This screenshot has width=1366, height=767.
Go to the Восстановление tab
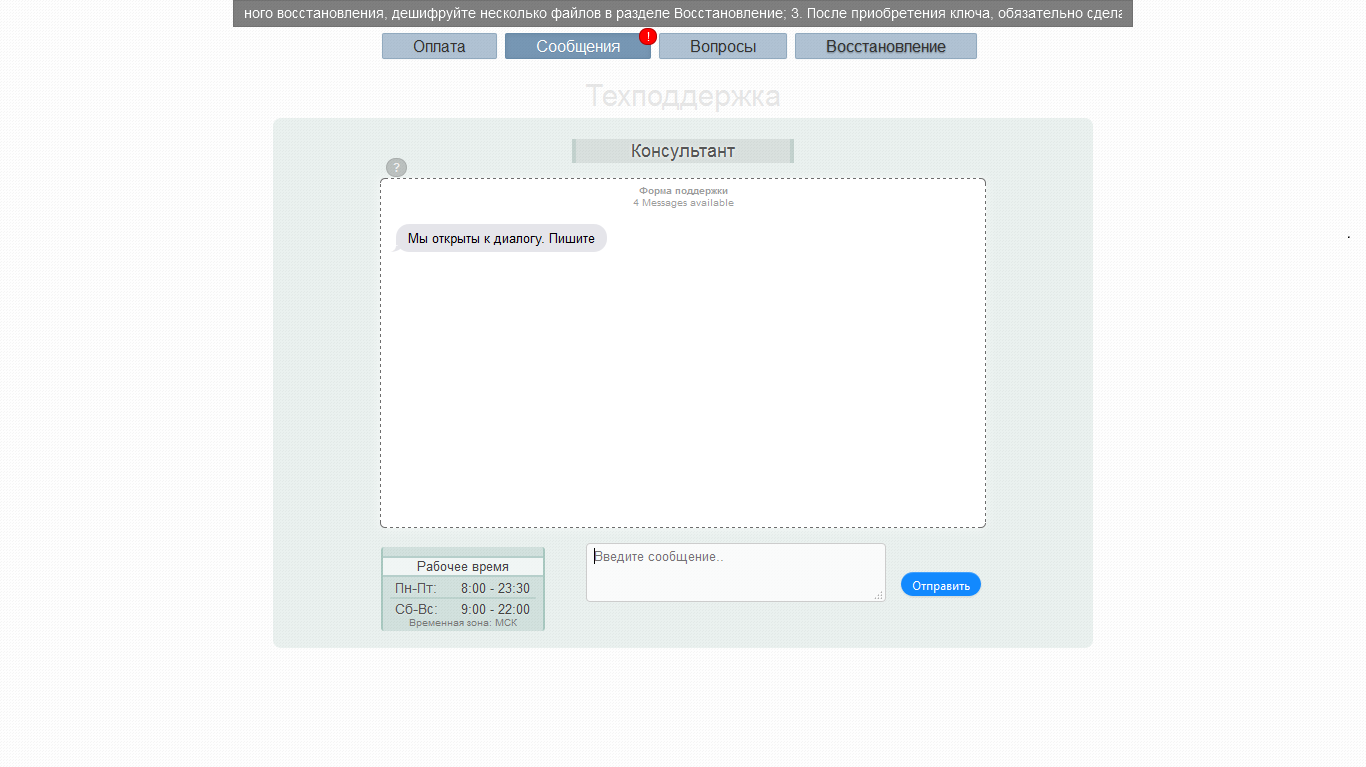click(x=885, y=47)
